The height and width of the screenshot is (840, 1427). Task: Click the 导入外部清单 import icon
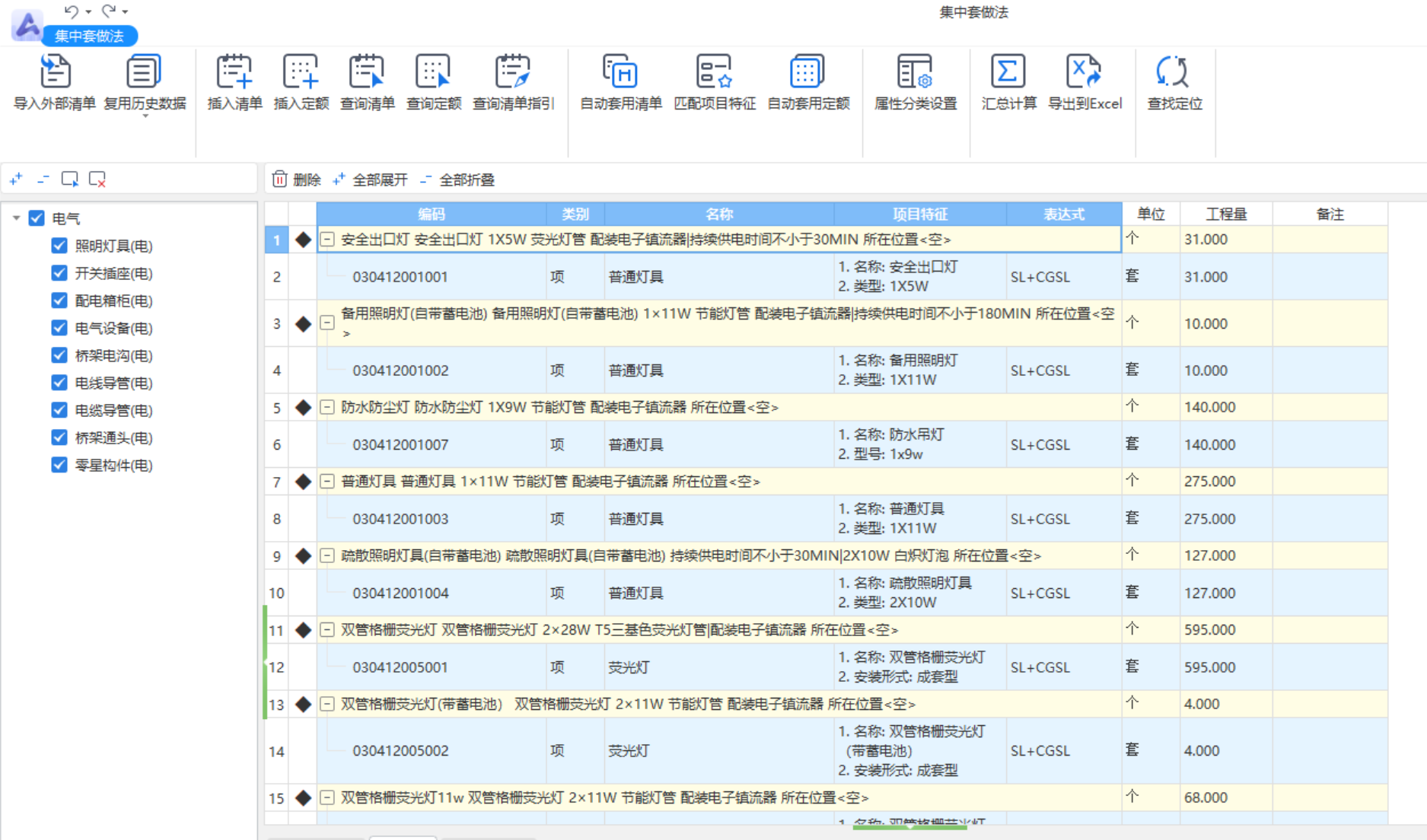pyautogui.click(x=53, y=82)
